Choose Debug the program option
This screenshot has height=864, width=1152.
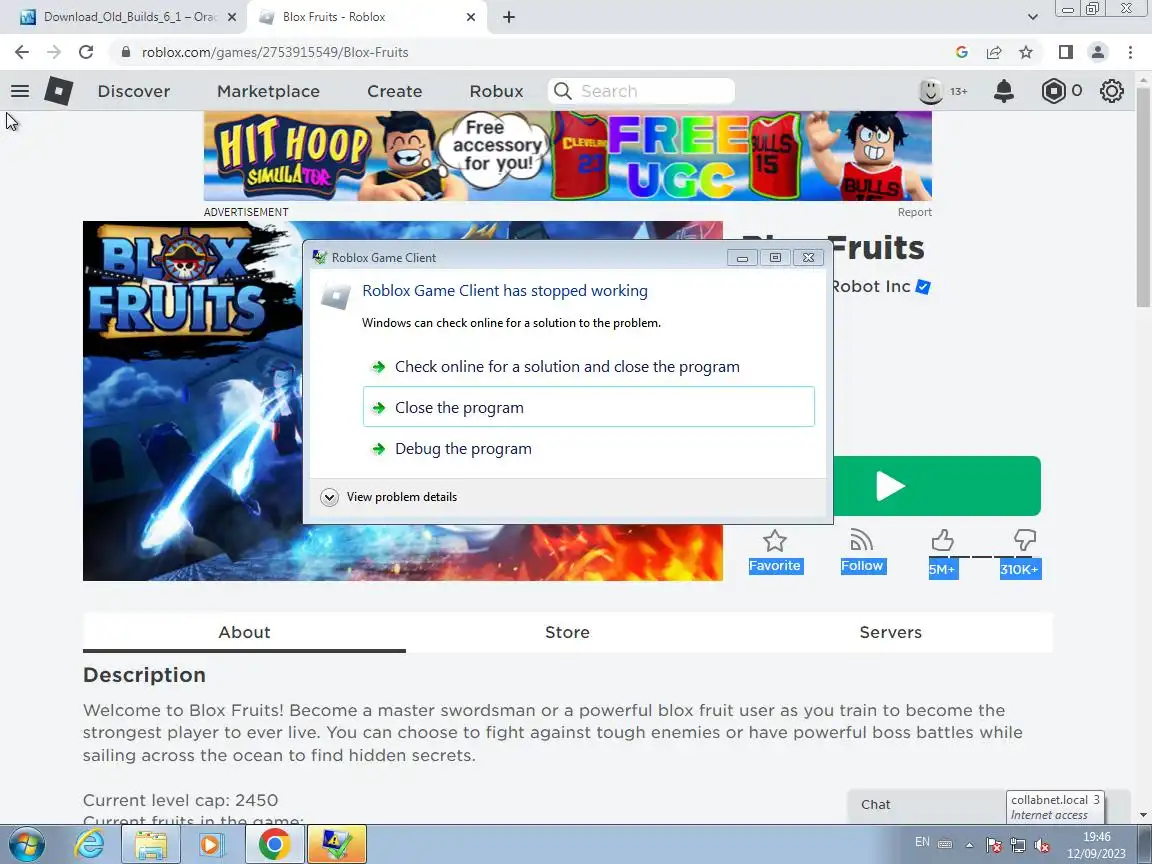point(588,448)
